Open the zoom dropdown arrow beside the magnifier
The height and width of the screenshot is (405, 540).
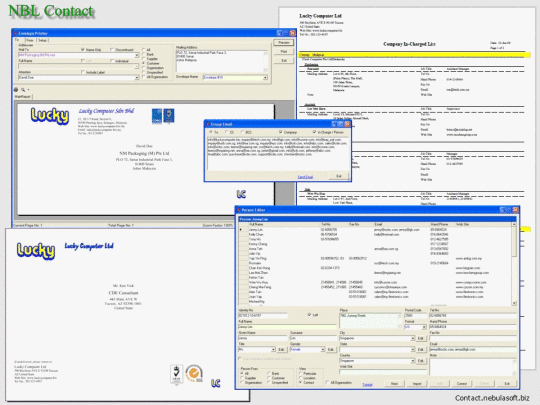pyautogui.click(x=28, y=90)
